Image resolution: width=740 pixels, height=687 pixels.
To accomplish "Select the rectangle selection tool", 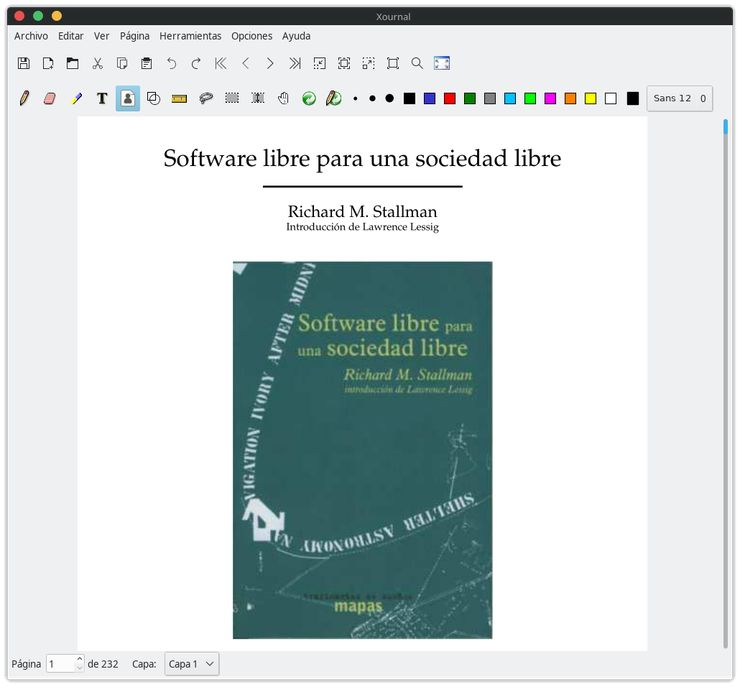I will (x=232, y=98).
